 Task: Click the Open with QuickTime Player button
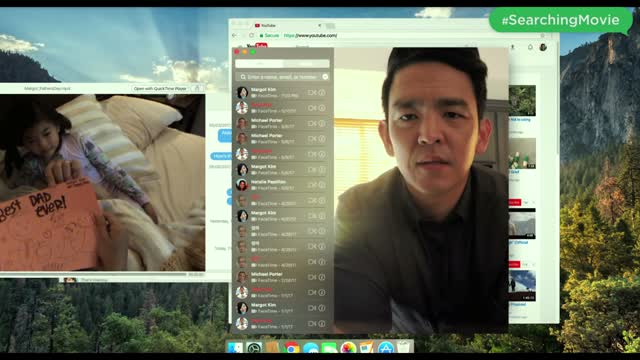click(160, 88)
